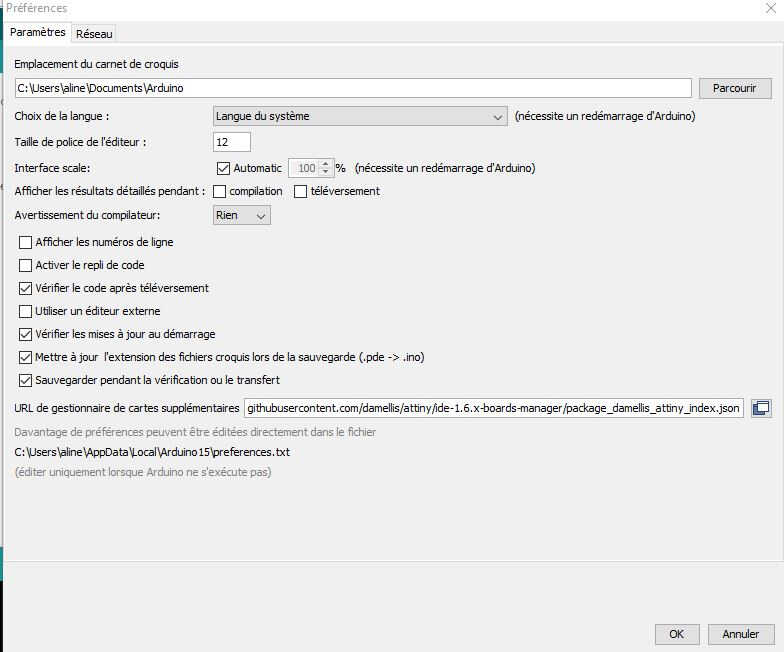The image size is (784, 652).
Task: Uncheck the Automatic interface scale checkbox
Action: tap(223, 168)
